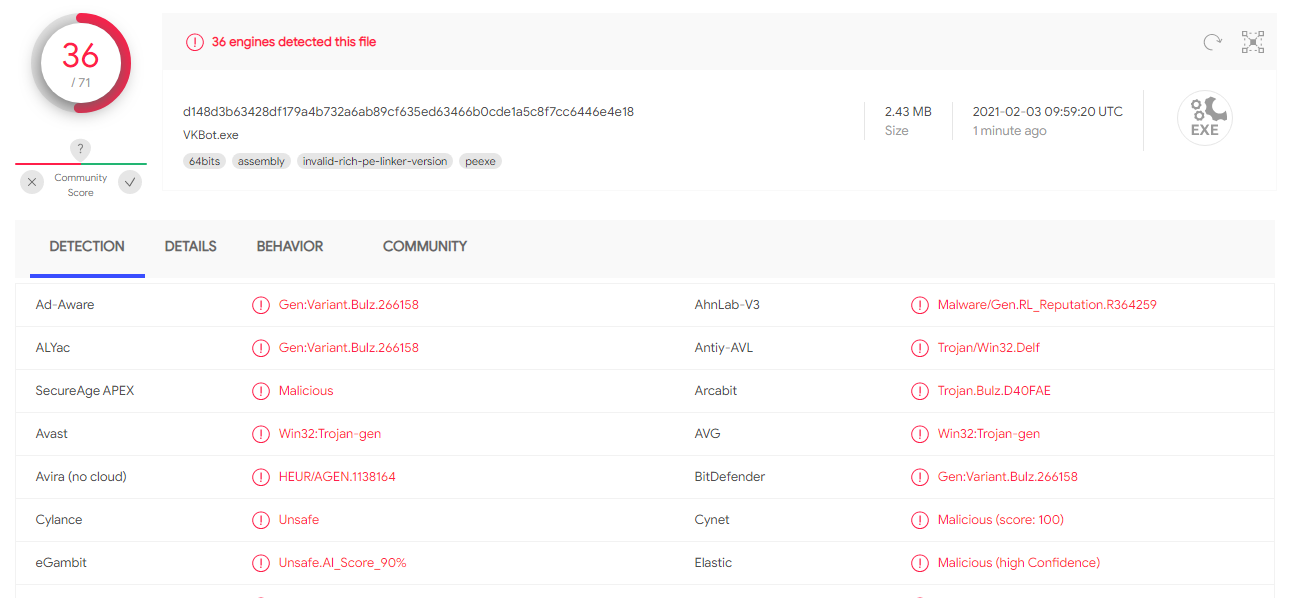Click the Trojan/Win32.Delf result
1301x598 pixels.
pos(989,348)
